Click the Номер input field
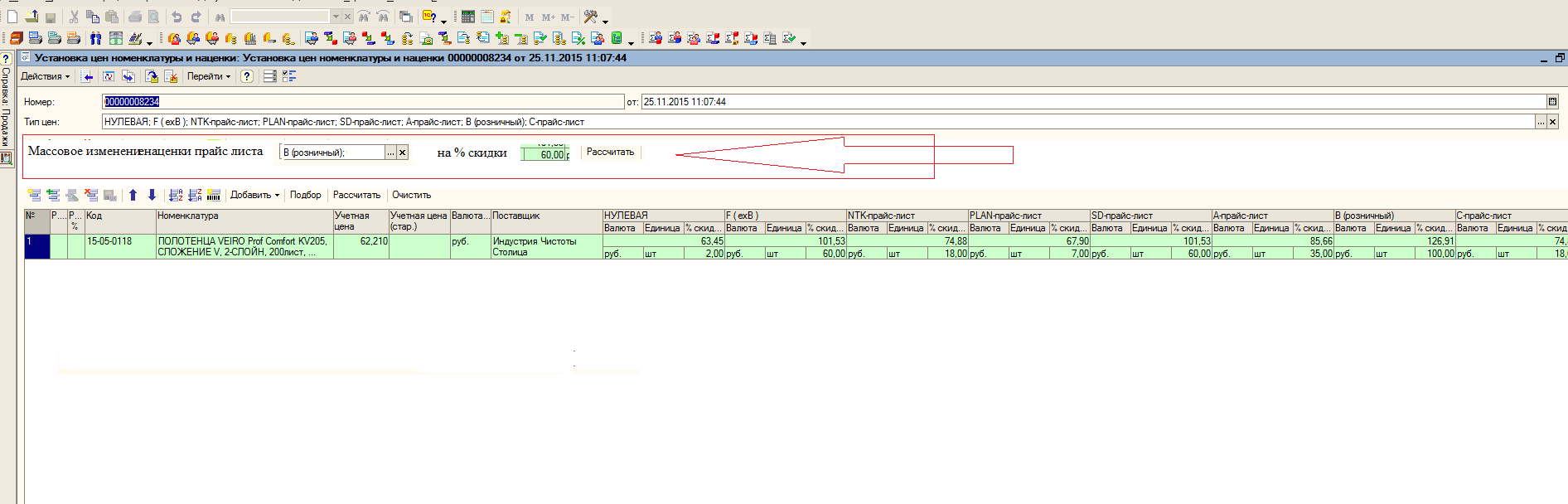1568x504 pixels. click(x=363, y=102)
